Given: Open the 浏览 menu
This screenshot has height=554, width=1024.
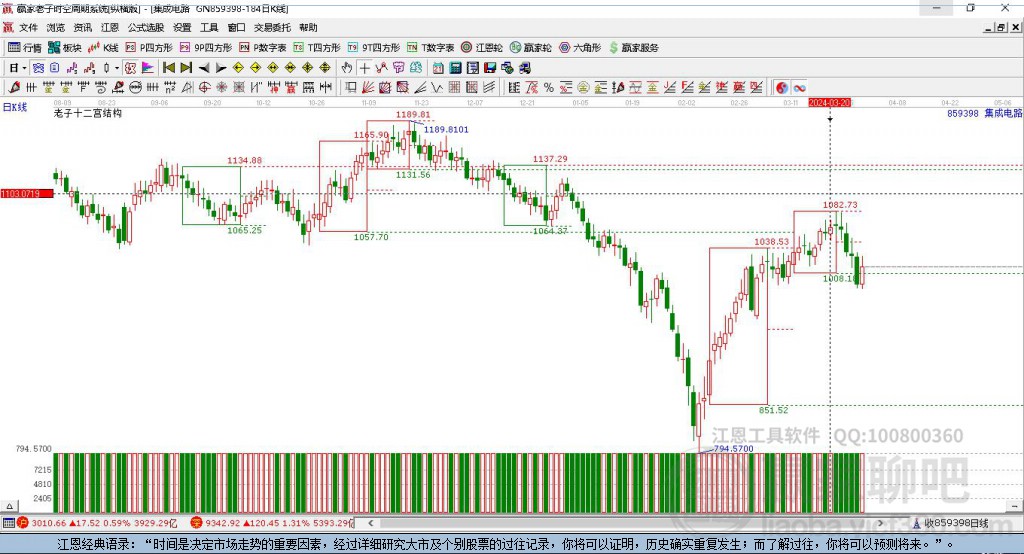Looking at the screenshot, I should pyautogui.click(x=56, y=27).
